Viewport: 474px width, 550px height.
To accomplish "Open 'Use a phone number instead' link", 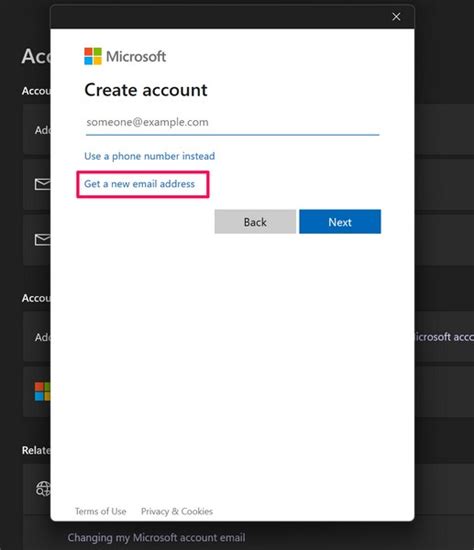I will pos(149,156).
